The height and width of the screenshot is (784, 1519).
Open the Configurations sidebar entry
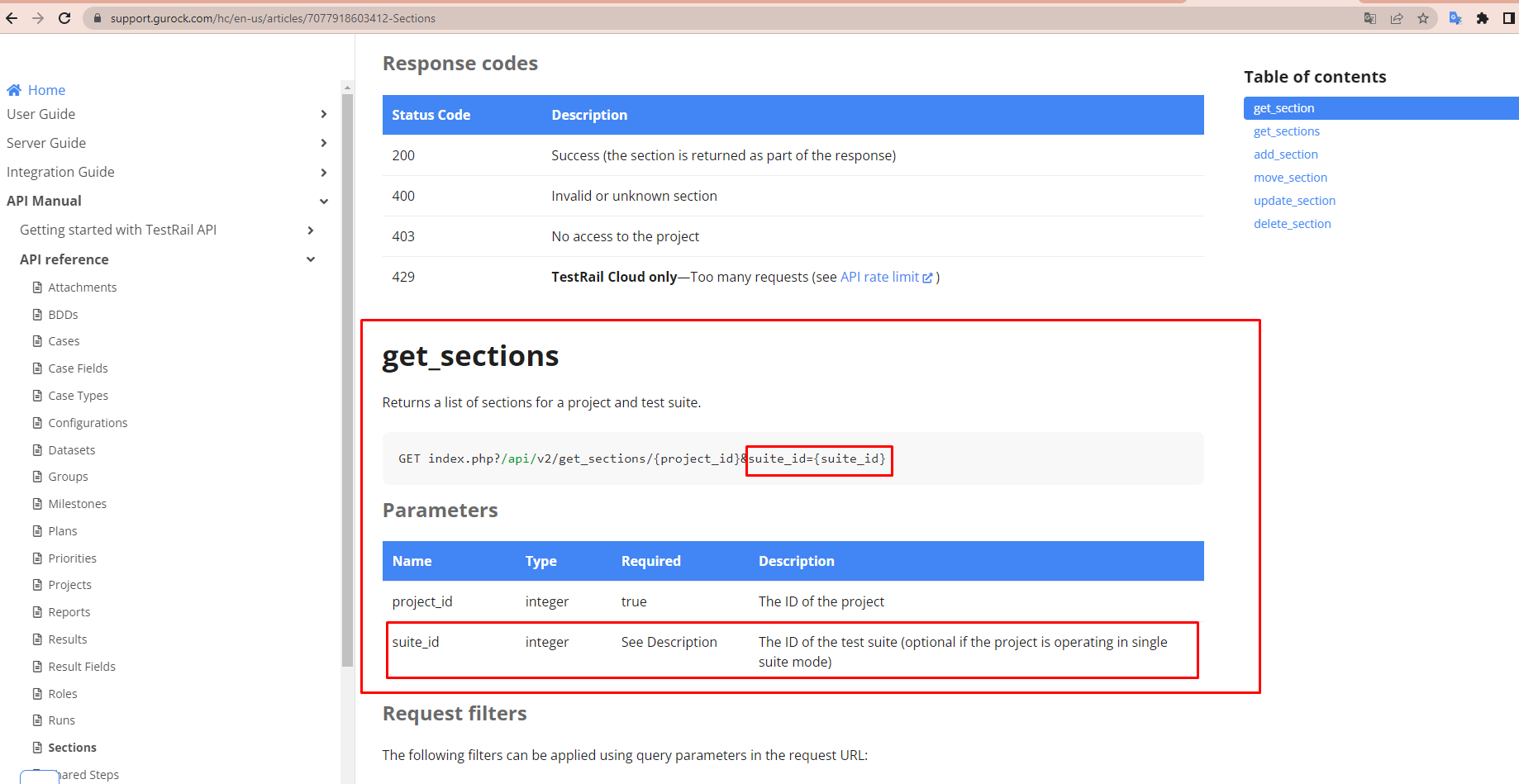click(x=88, y=423)
